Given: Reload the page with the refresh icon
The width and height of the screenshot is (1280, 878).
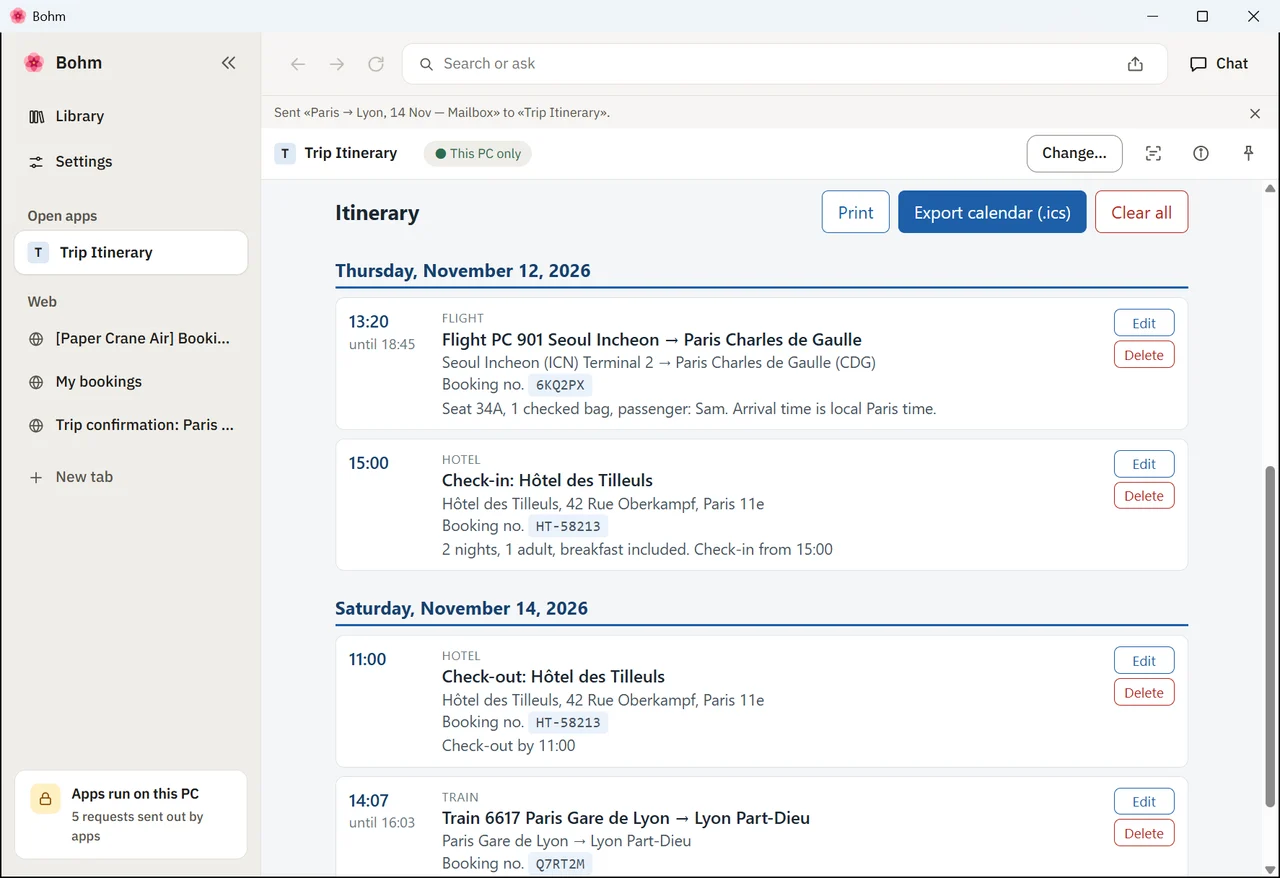Looking at the screenshot, I should pyautogui.click(x=376, y=64).
